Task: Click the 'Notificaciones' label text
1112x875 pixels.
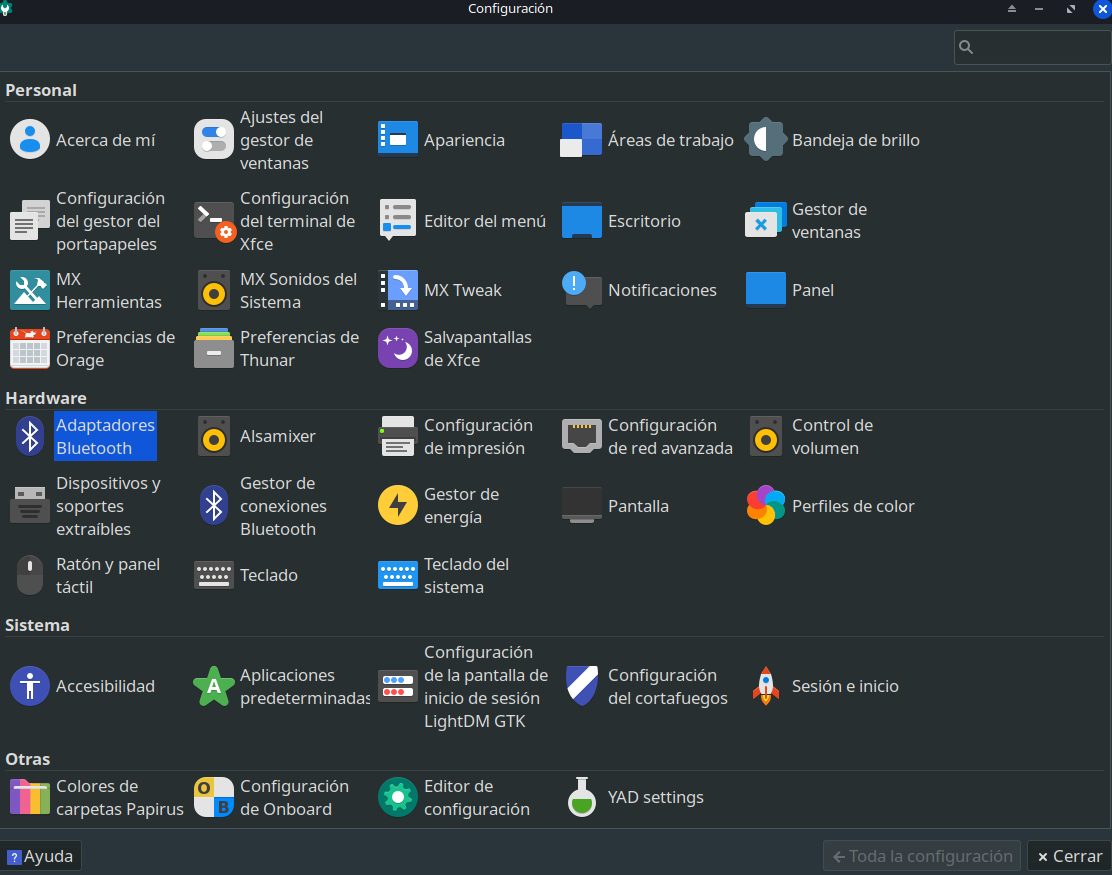Action: point(662,290)
